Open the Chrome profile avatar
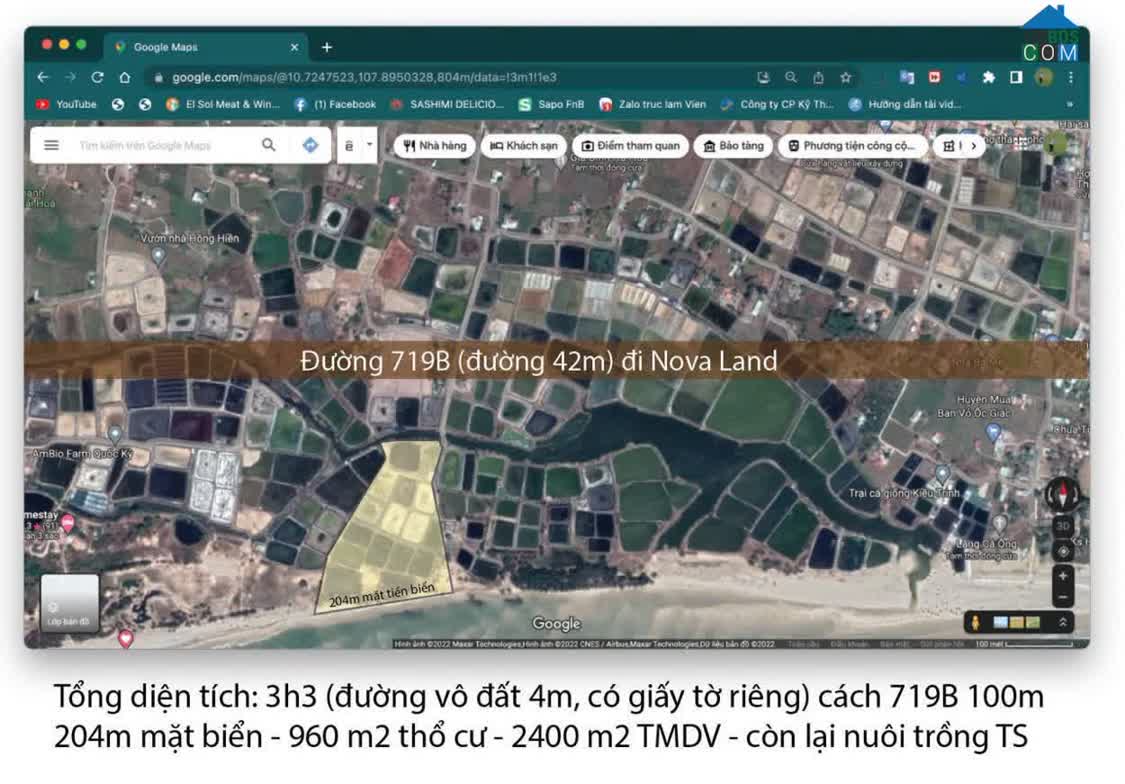Image resolution: width=1125 pixels, height=784 pixels. (x=1044, y=77)
